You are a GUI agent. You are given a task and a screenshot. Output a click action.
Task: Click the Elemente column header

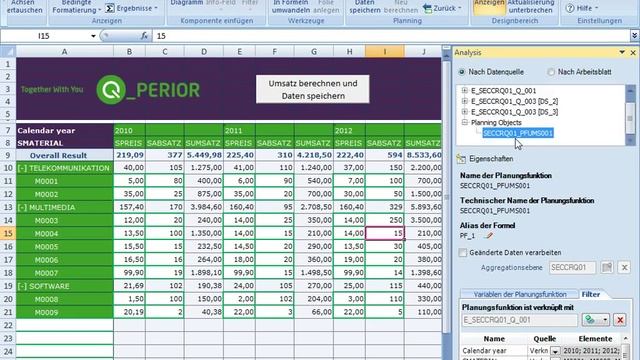point(595,339)
